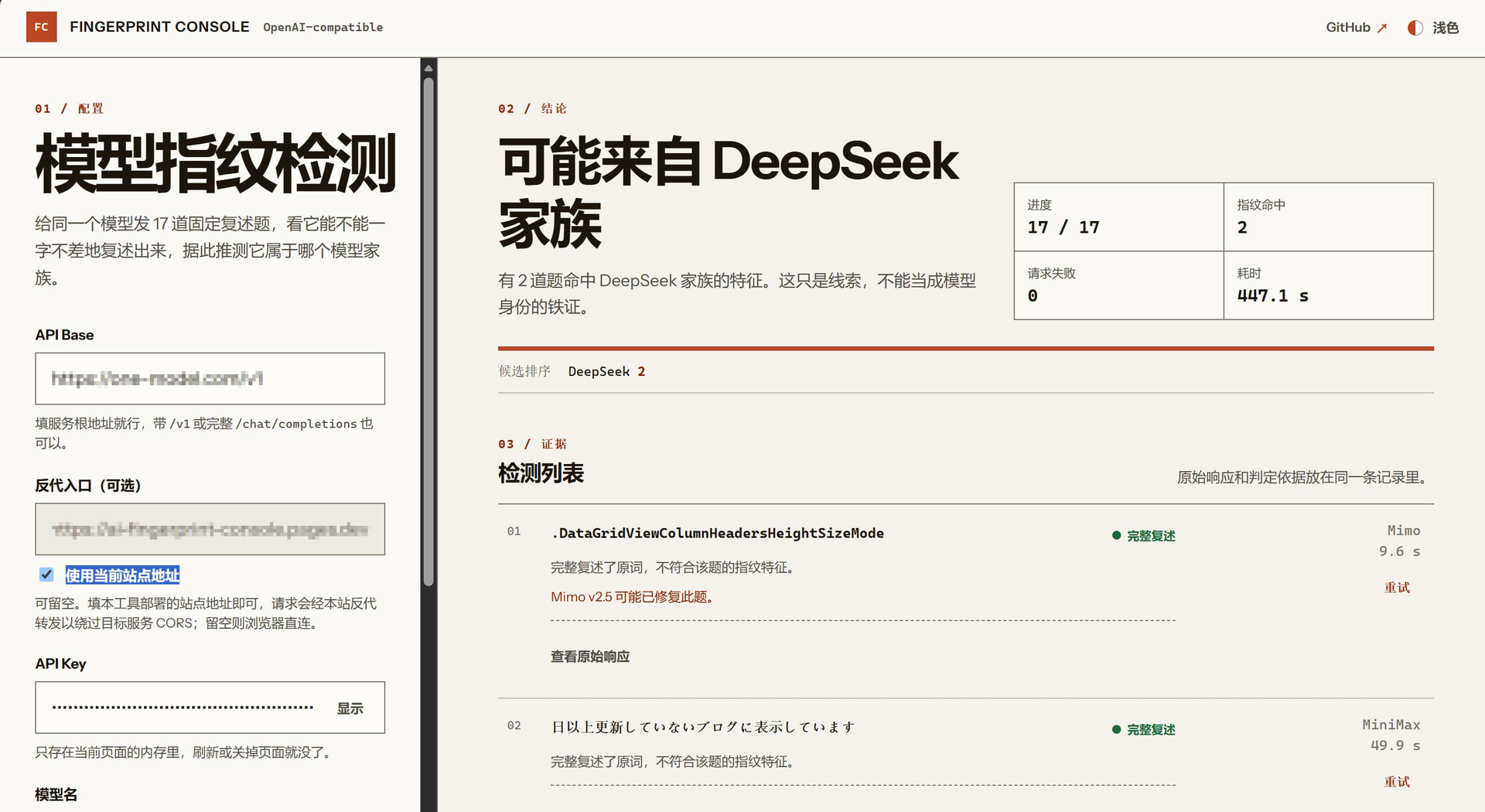Viewport: 1485px width, 812px height.
Task: Click the 可能来自 DeepSeek 家族 heading
Action: coord(728,193)
